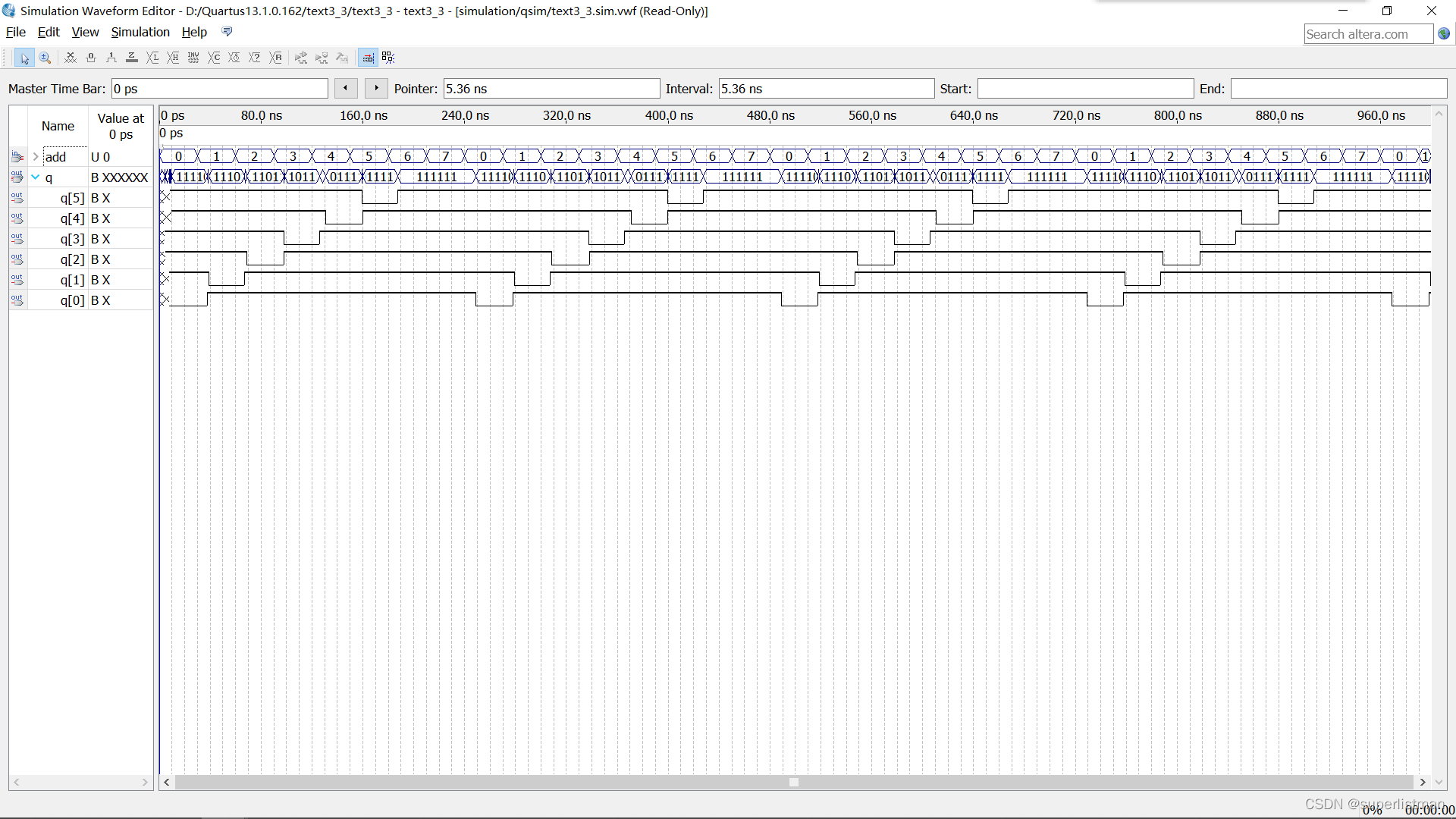
Task: Click the High Impedance (Z) icon
Action: 132,58
